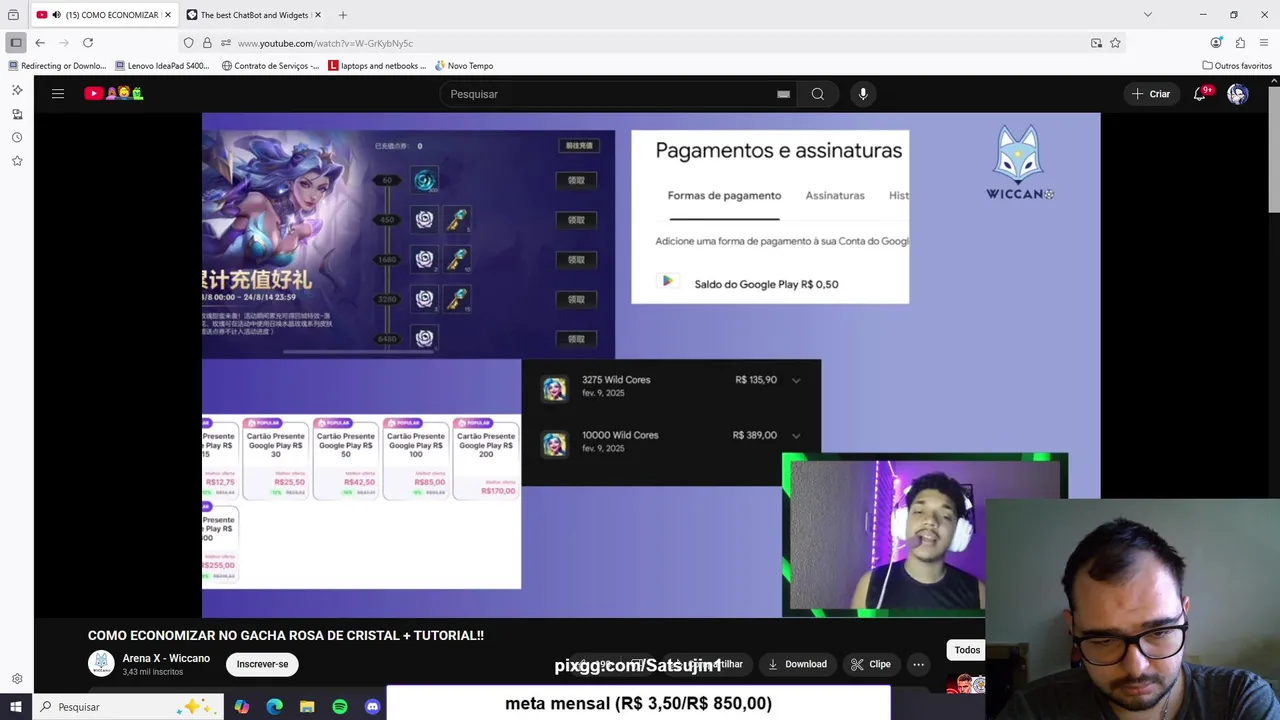Open the history clock icon in sidebar
This screenshot has height=720, width=1280.
pos(17,137)
